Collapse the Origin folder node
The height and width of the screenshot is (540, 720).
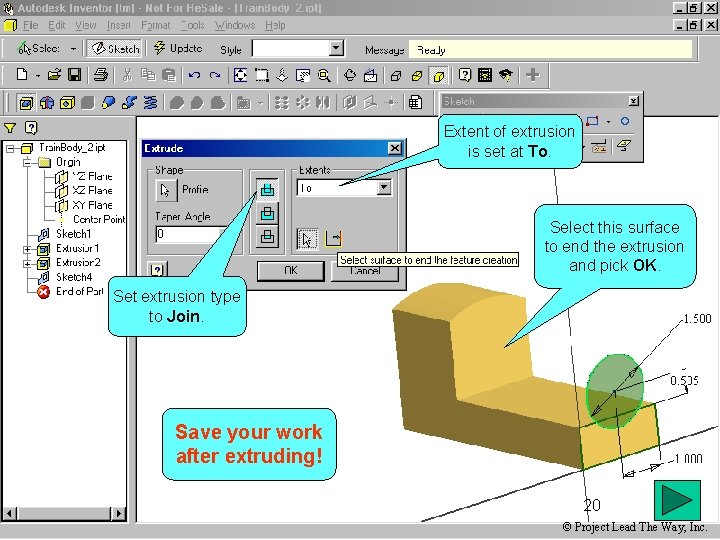[27, 162]
